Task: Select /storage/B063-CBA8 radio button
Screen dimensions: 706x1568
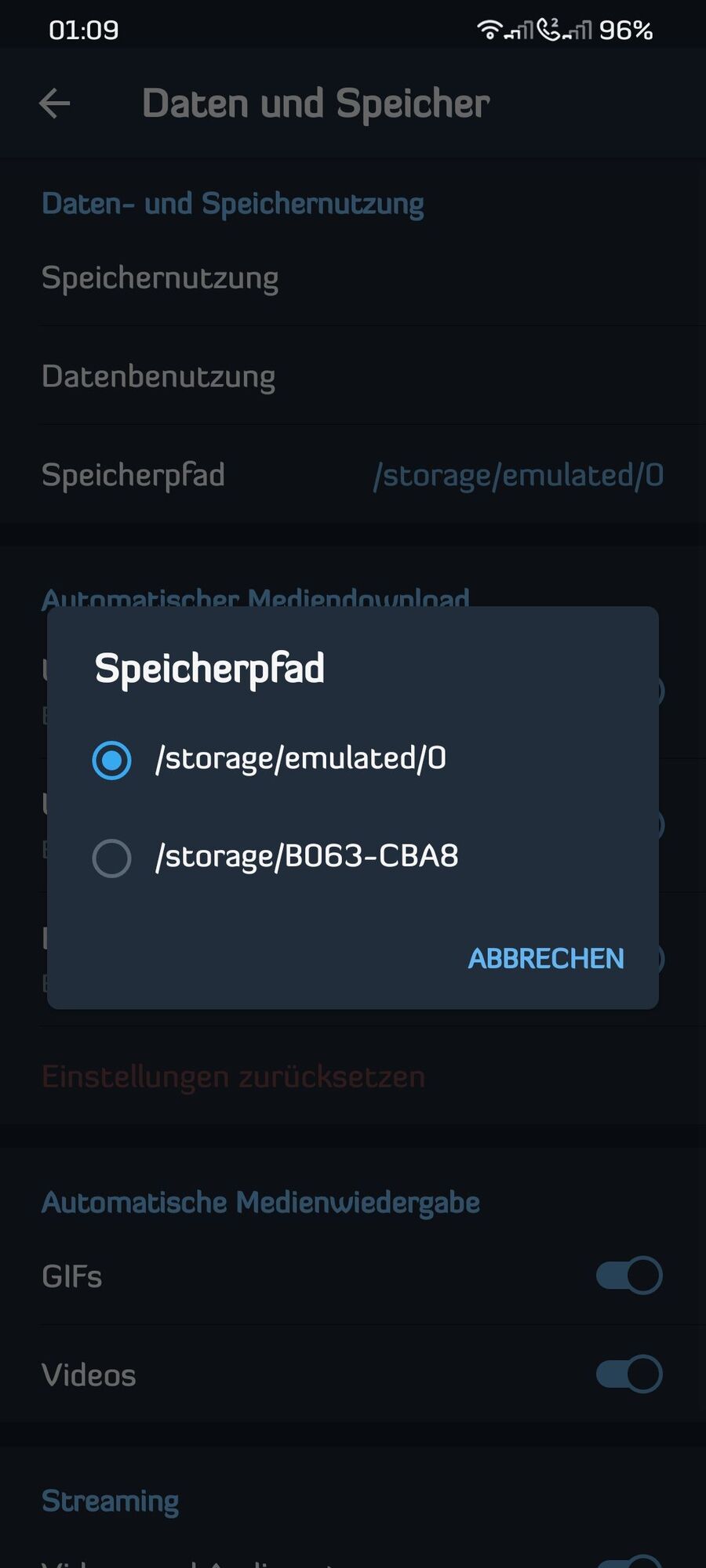Action: pos(111,858)
